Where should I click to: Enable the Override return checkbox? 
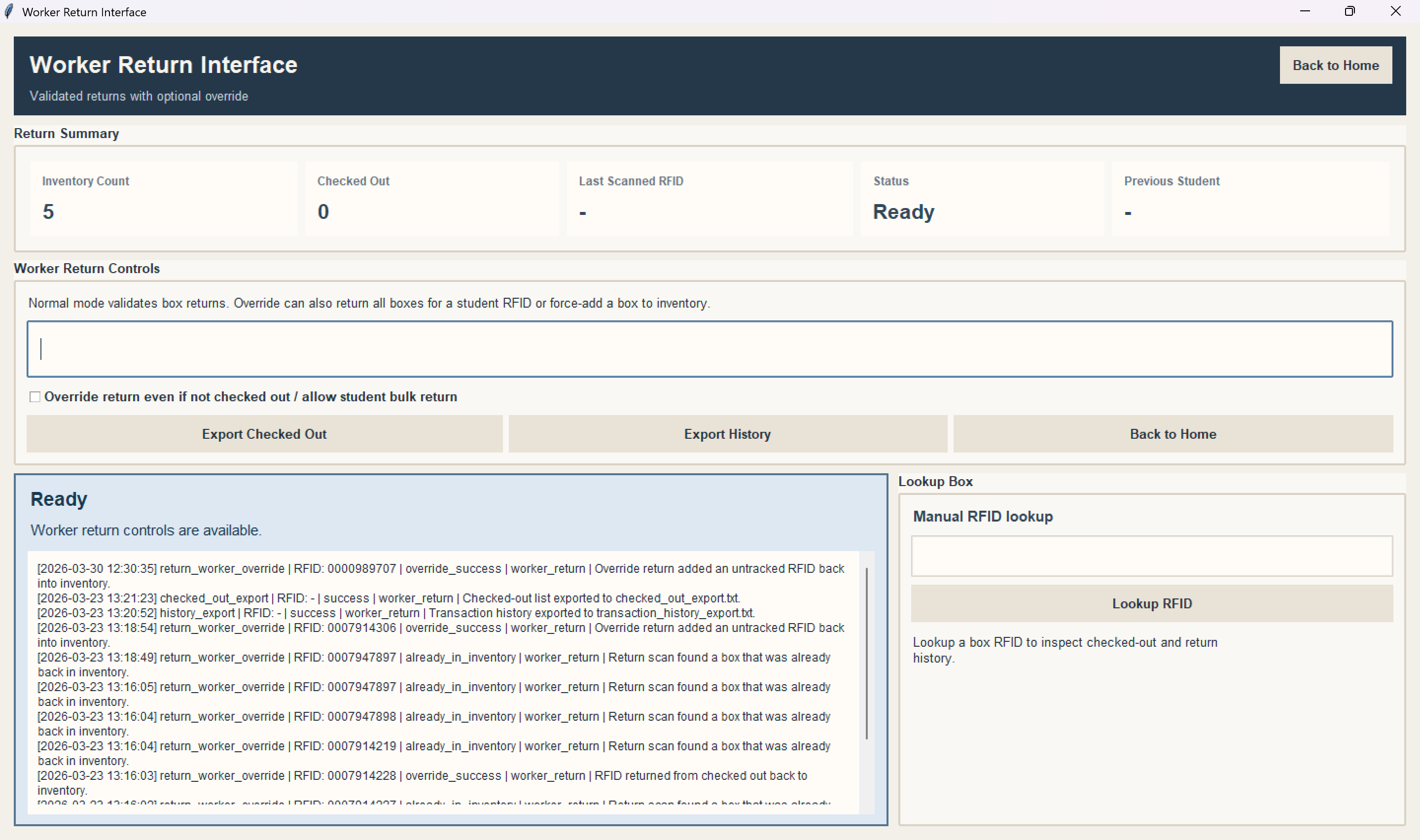35,397
